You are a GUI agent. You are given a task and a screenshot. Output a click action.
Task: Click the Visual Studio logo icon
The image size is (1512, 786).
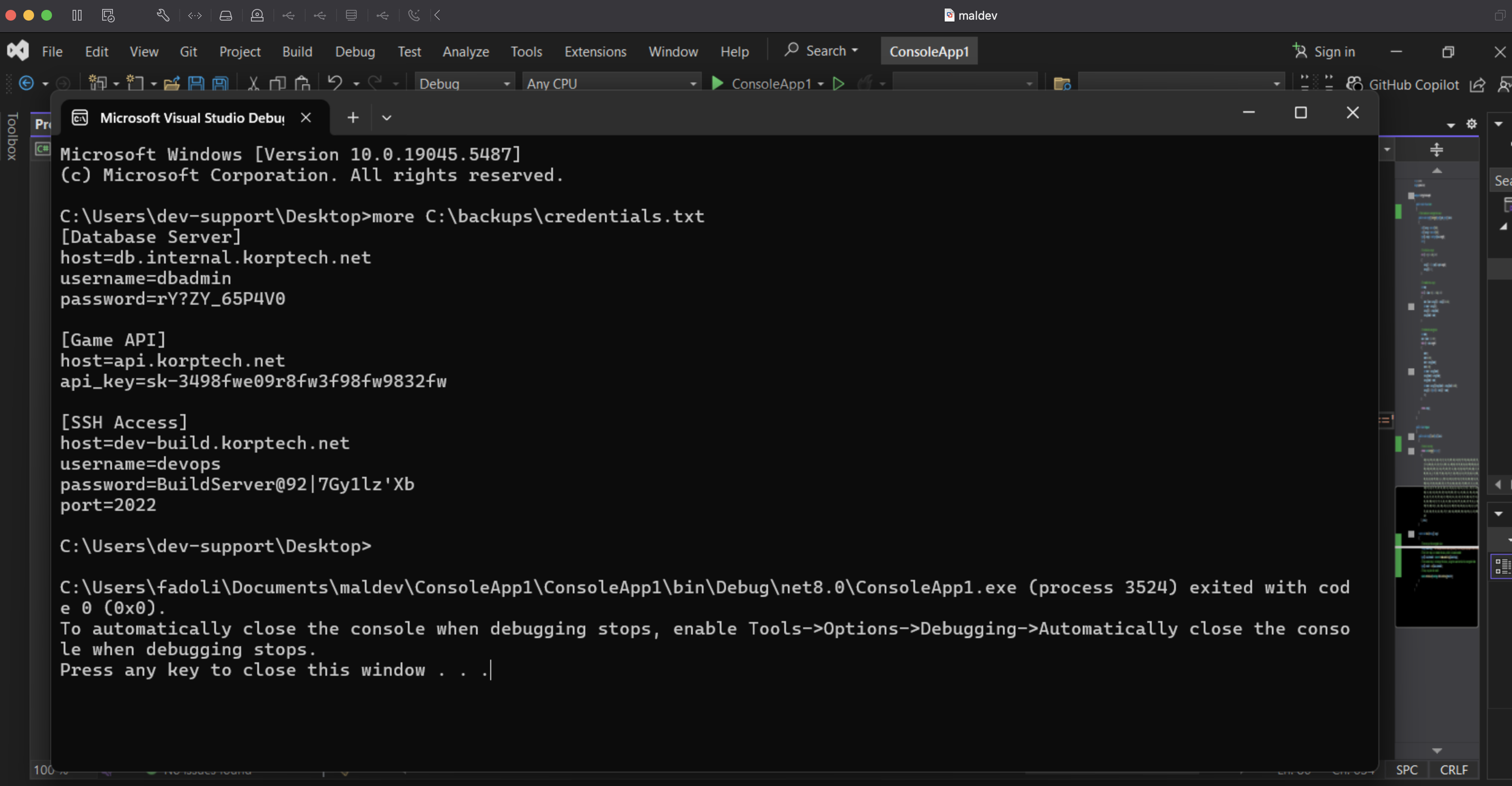17,51
